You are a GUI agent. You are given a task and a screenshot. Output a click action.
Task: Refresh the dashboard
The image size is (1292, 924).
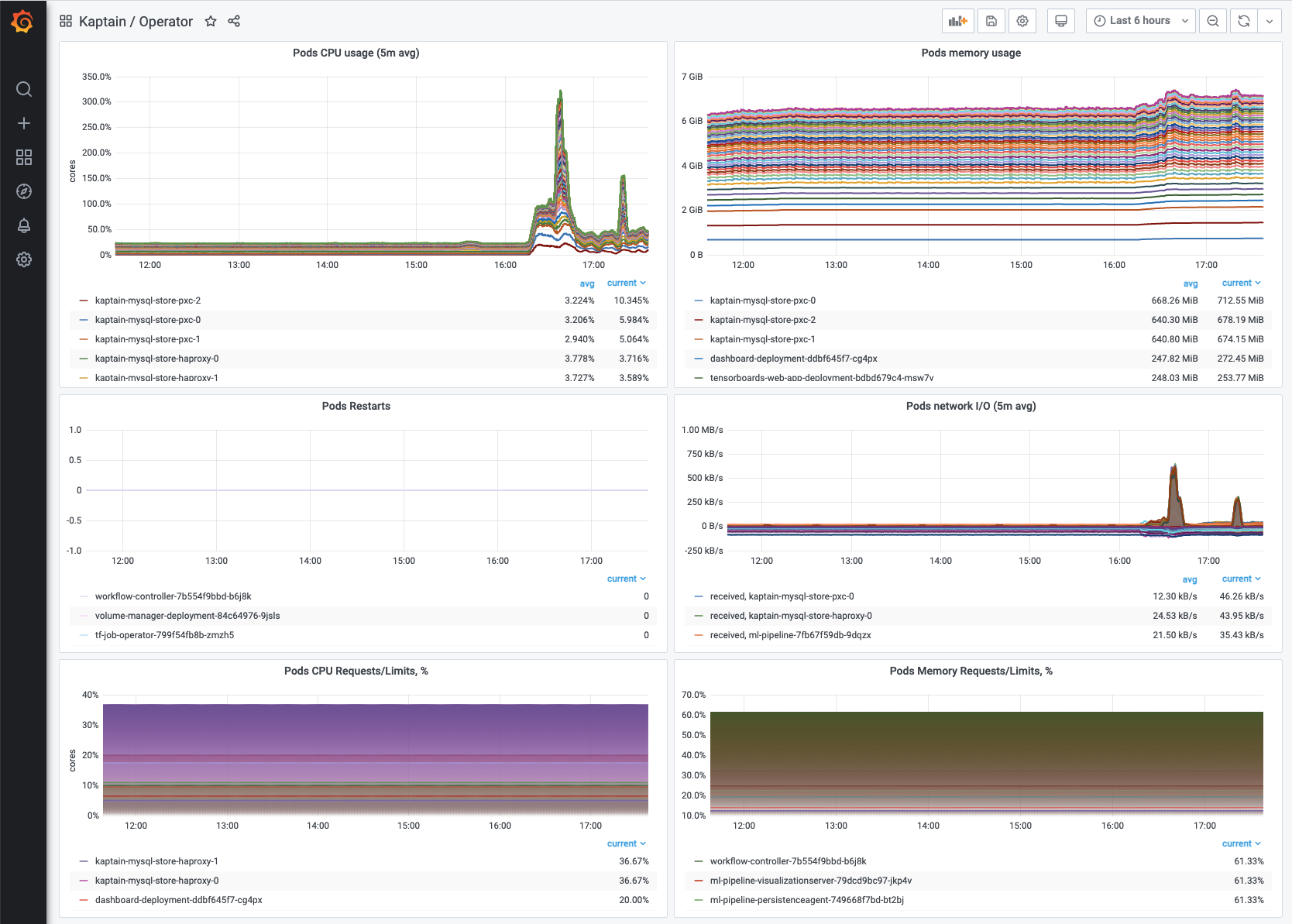click(x=1244, y=21)
